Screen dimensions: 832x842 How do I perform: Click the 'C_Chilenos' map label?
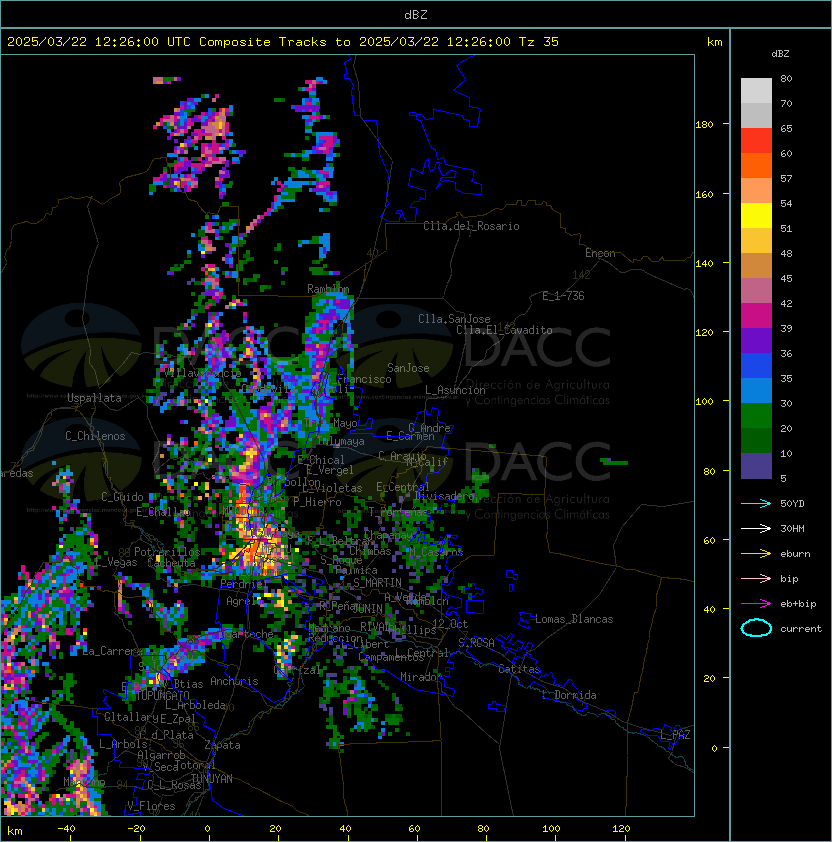point(95,436)
